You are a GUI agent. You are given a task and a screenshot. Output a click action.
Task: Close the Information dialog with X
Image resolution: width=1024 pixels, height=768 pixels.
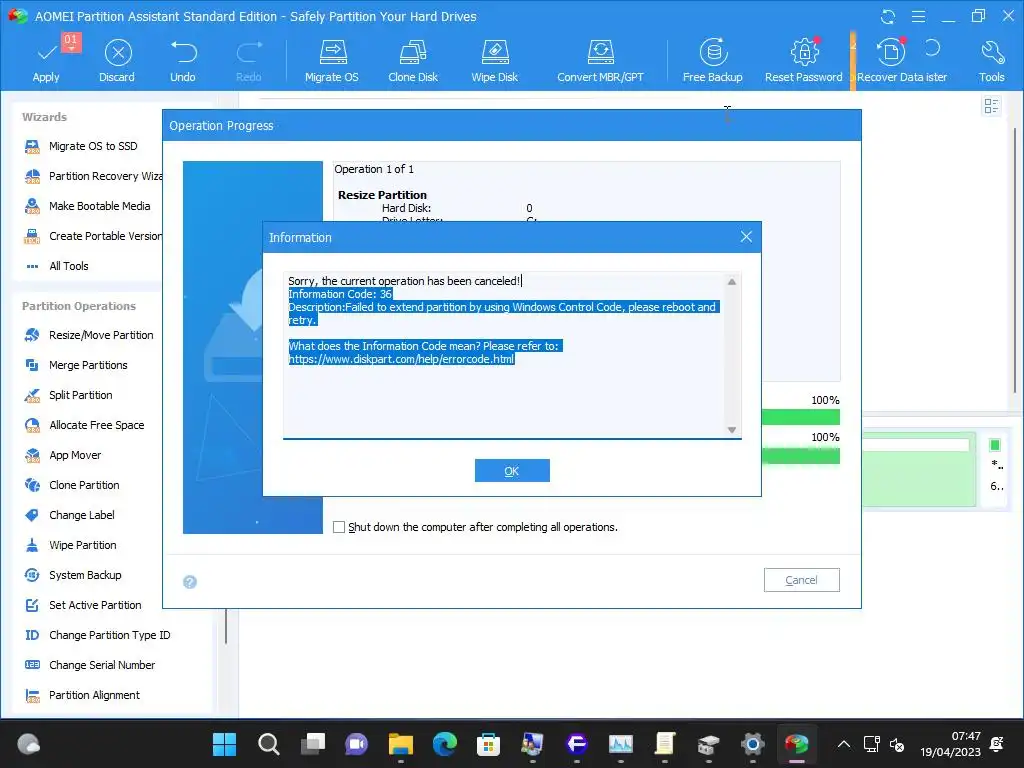point(746,237)
